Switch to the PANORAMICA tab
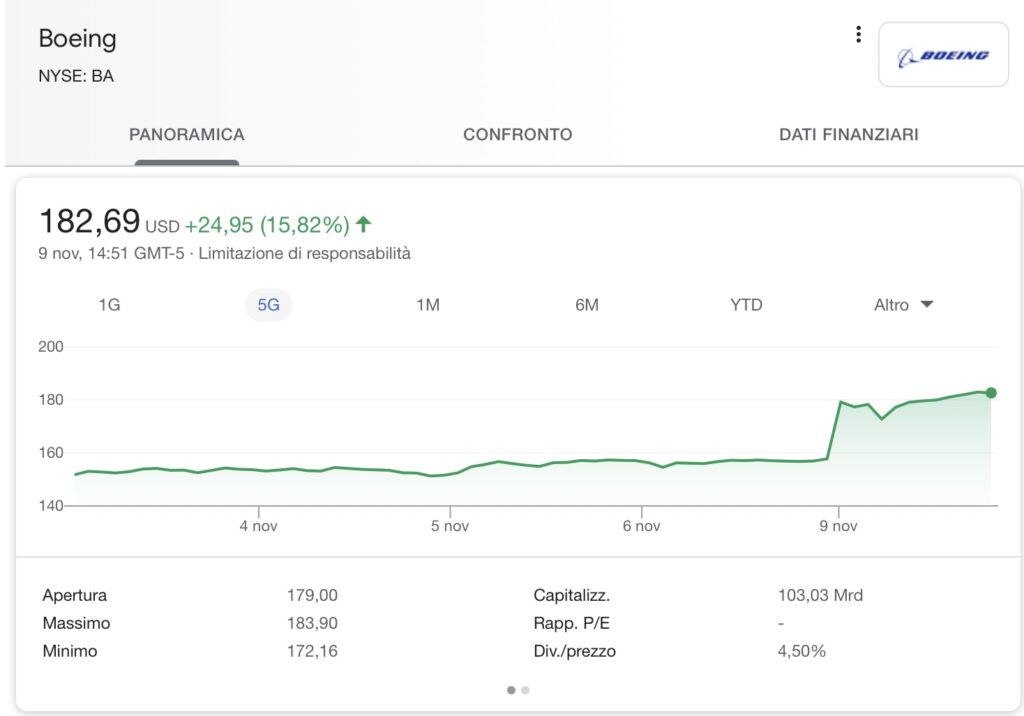 187,135
